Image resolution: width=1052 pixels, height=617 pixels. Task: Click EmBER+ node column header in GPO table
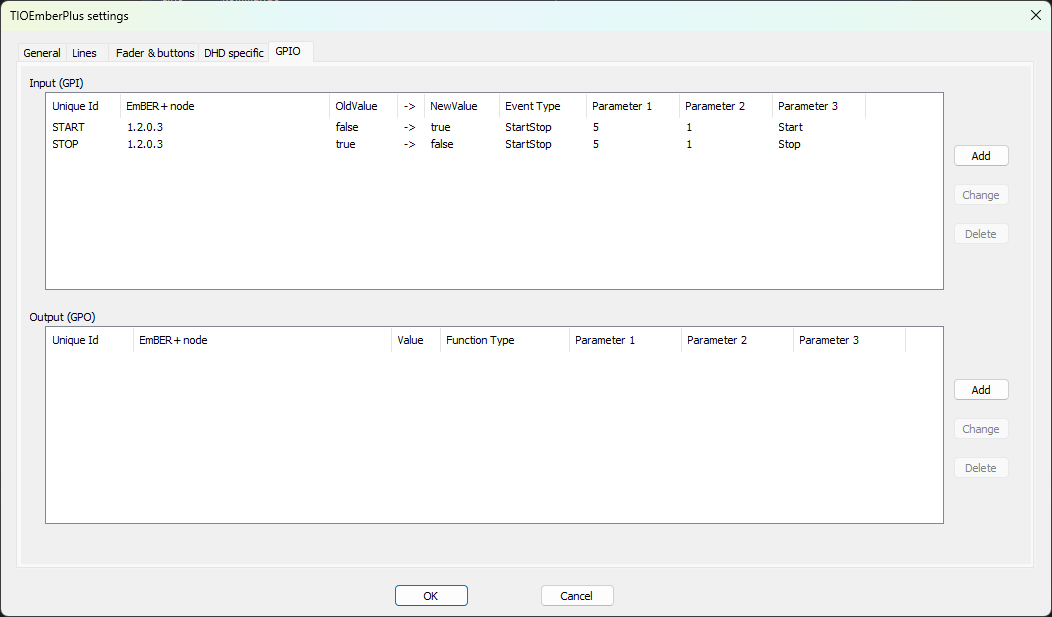pos(262,340)
